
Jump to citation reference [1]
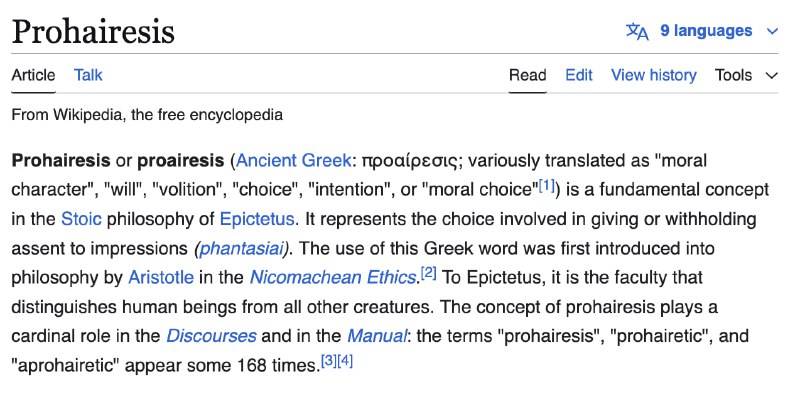(x=546, y=185)
